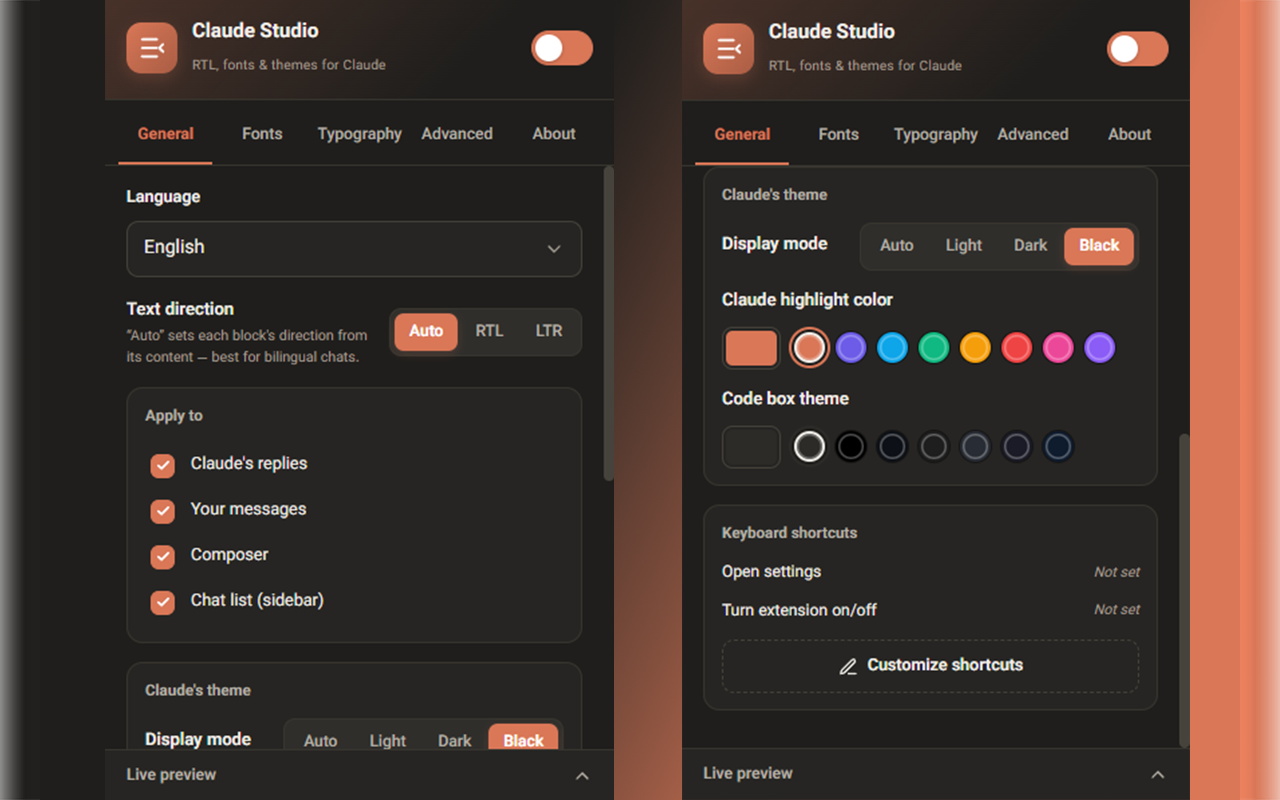The width and height of the screenshot is (1280, 800).
Task: Select Light display mode in the right panel
Action: (x=964, y=246)
